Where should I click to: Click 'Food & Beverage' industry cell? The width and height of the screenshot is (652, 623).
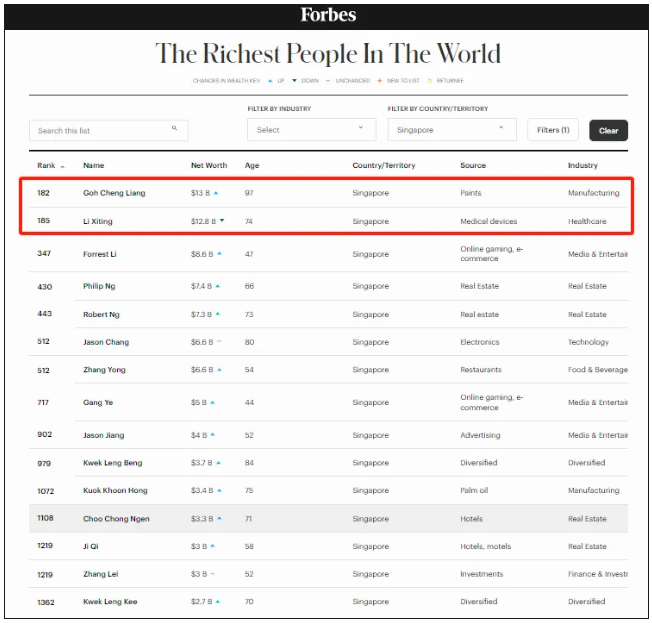point(598,370)
